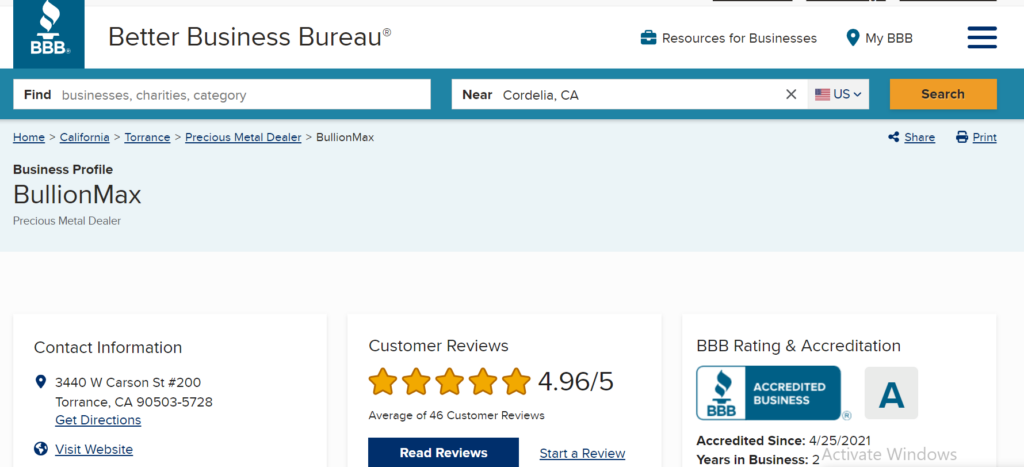The width and height of the screenshot is (1024, 467).
Task: Open the hamburger menu
Action: (x=982, y=38)
